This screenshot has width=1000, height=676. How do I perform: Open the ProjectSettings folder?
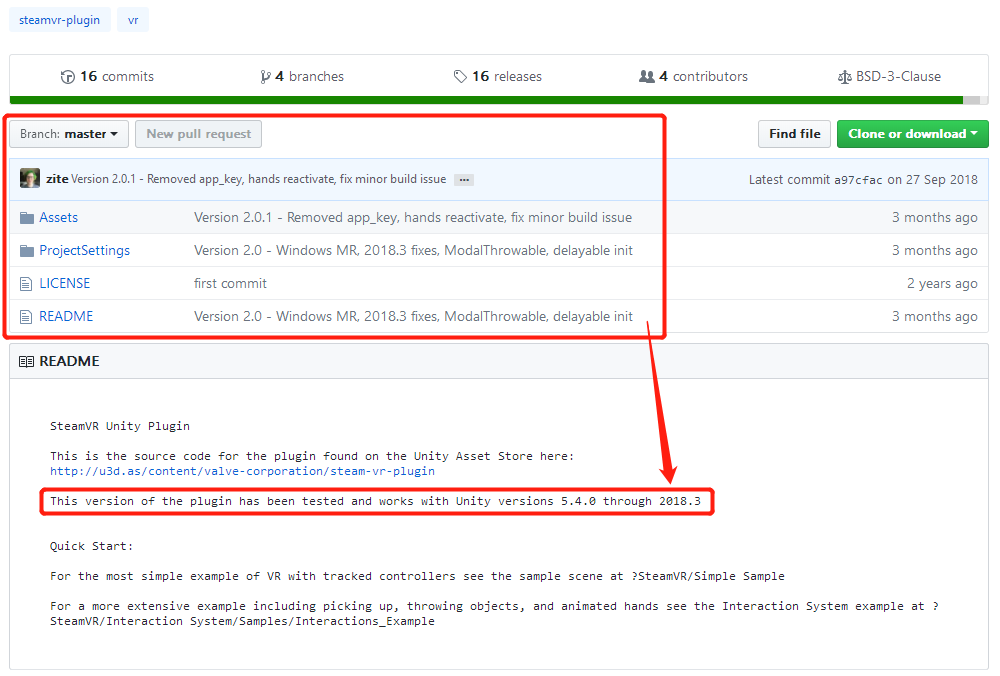tap(84, 251)
